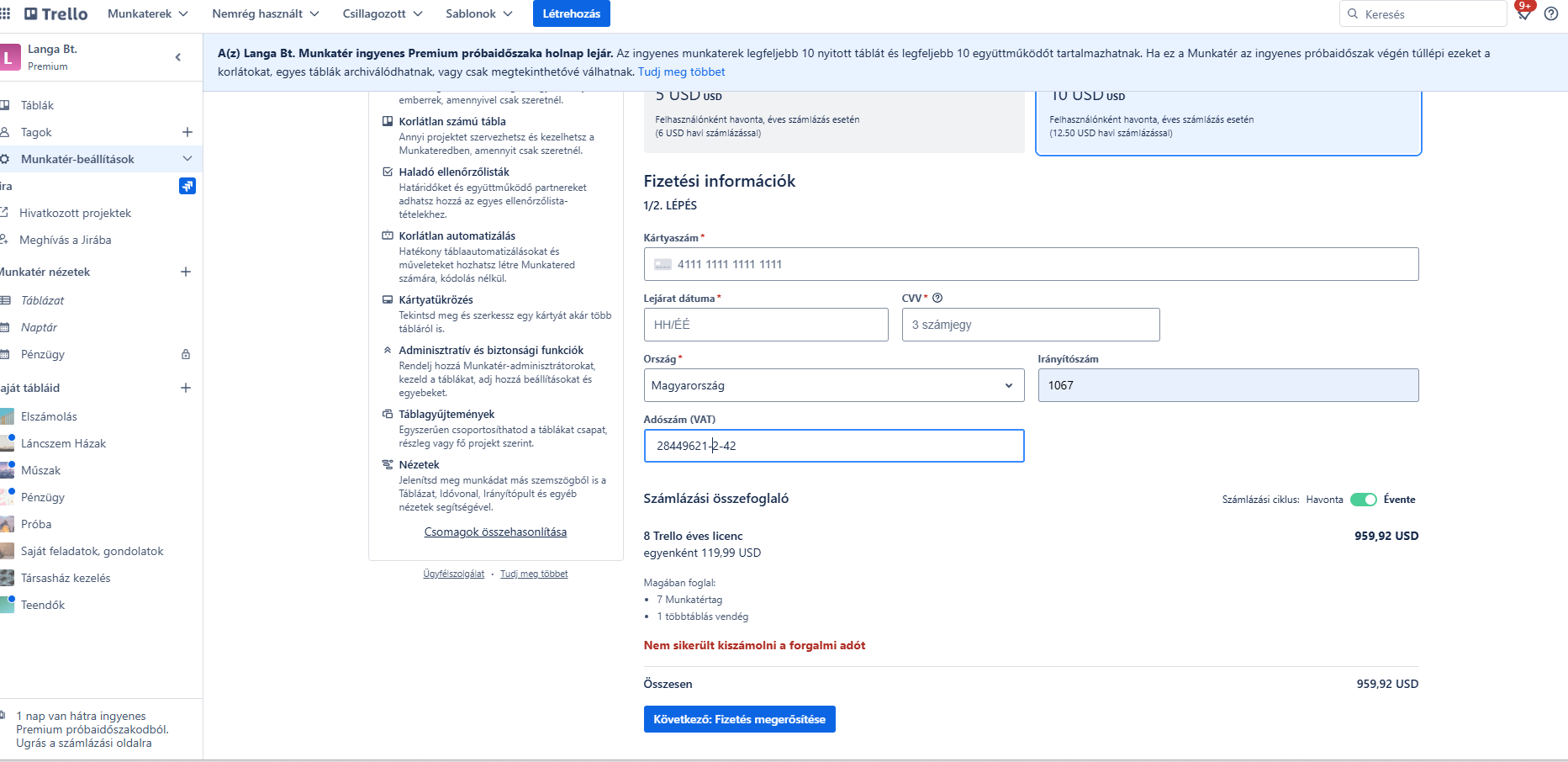1568x762 pixels.
Task: Click the Létrehozás create button
Action: coord(572,13)
